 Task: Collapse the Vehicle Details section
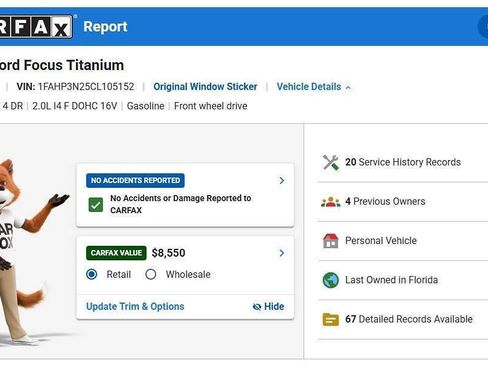click(x=314, y=87)
